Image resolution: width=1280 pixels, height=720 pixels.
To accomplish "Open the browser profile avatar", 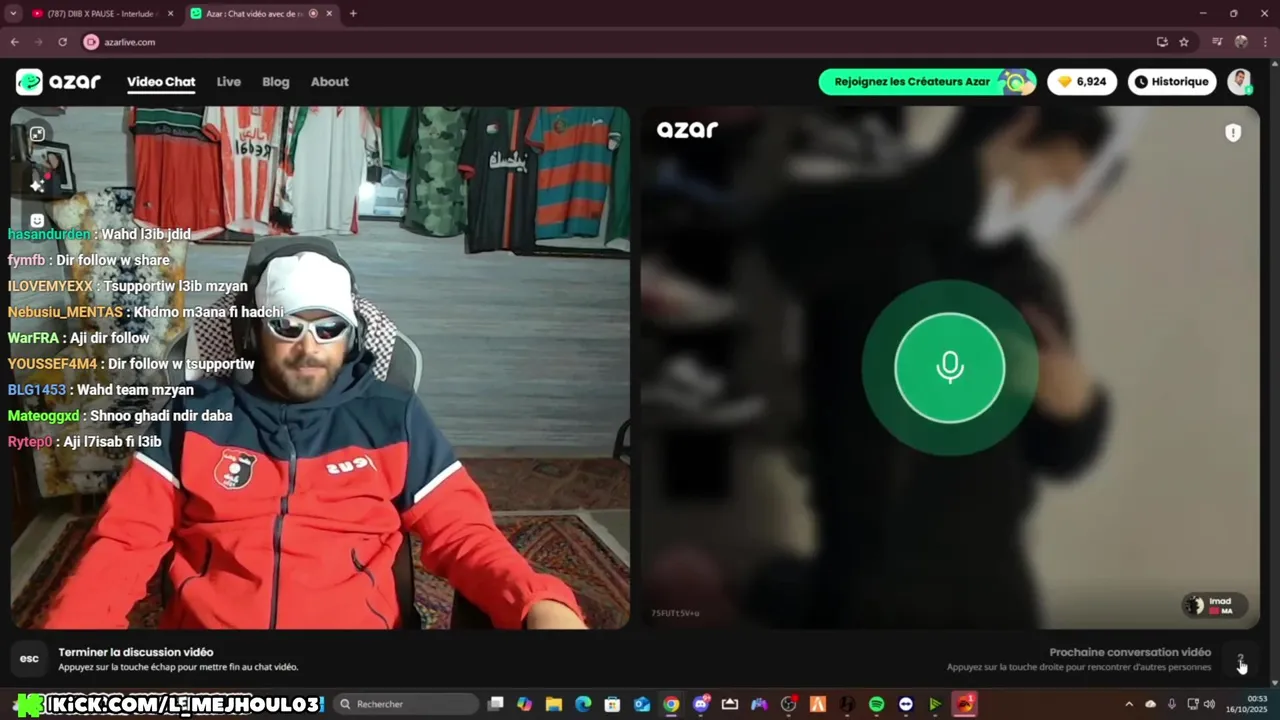I will tap(1241, 42).
